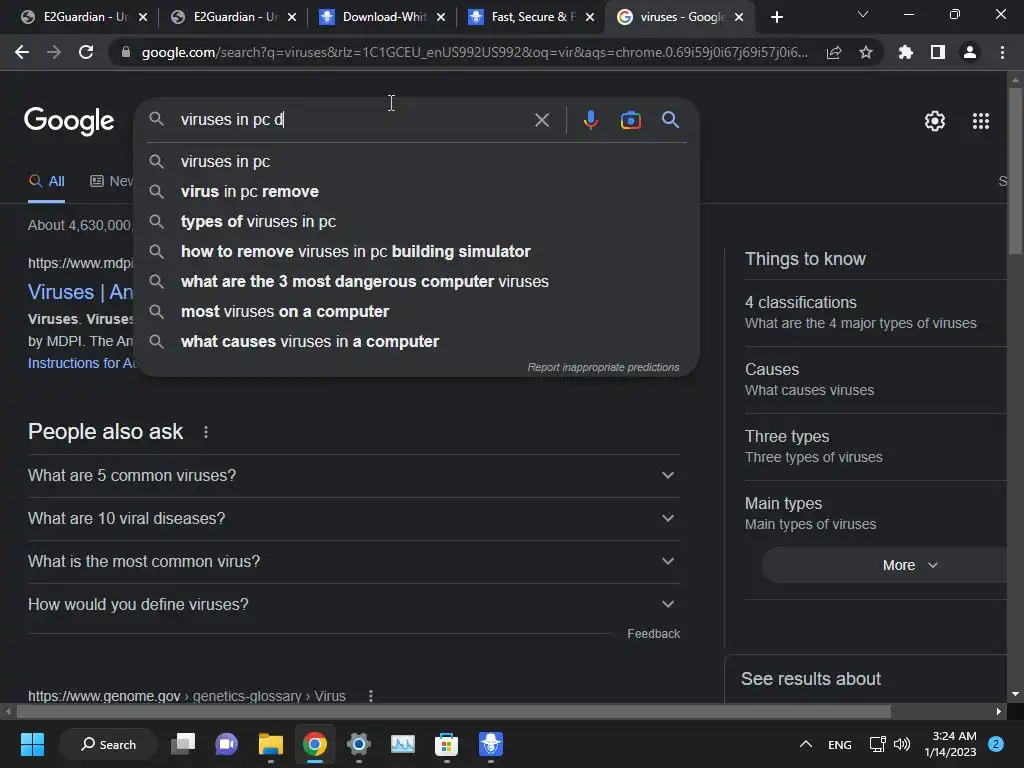
Task: Switch to the Fast, Secure tab
Action: 532,17
